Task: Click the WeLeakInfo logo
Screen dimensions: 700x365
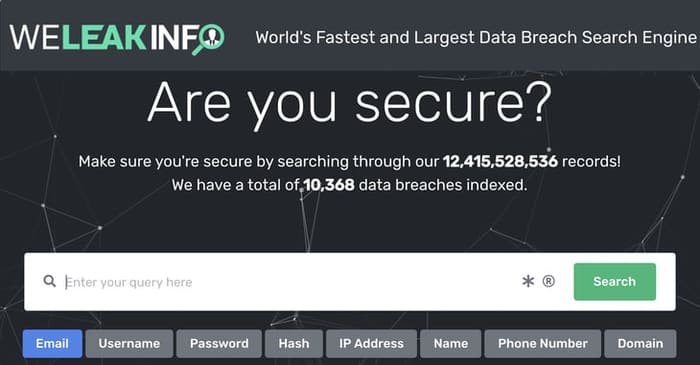Action: 117,38
